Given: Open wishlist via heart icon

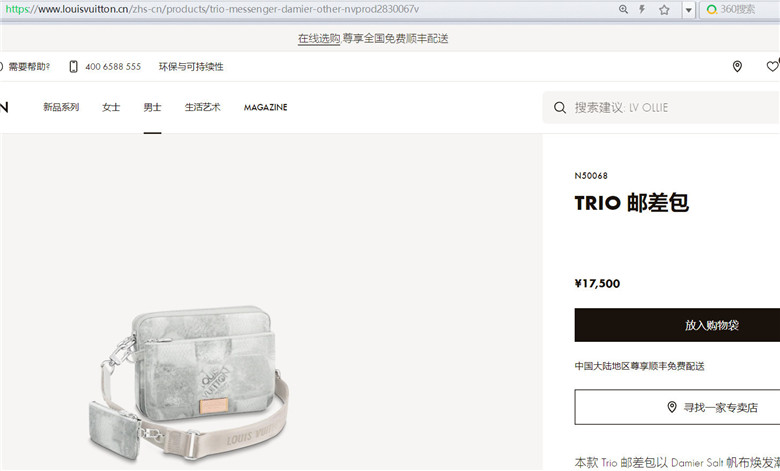Looking at the screenshot, I should click(x=773, y=66).
